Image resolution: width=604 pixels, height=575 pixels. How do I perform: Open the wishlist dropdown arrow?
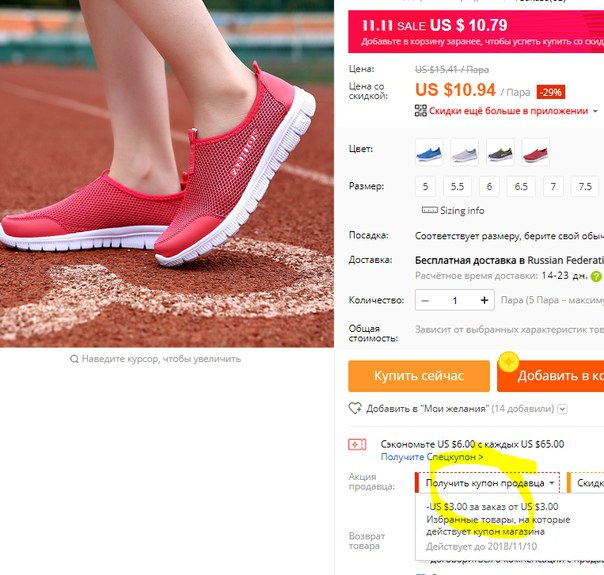point(562,409)
